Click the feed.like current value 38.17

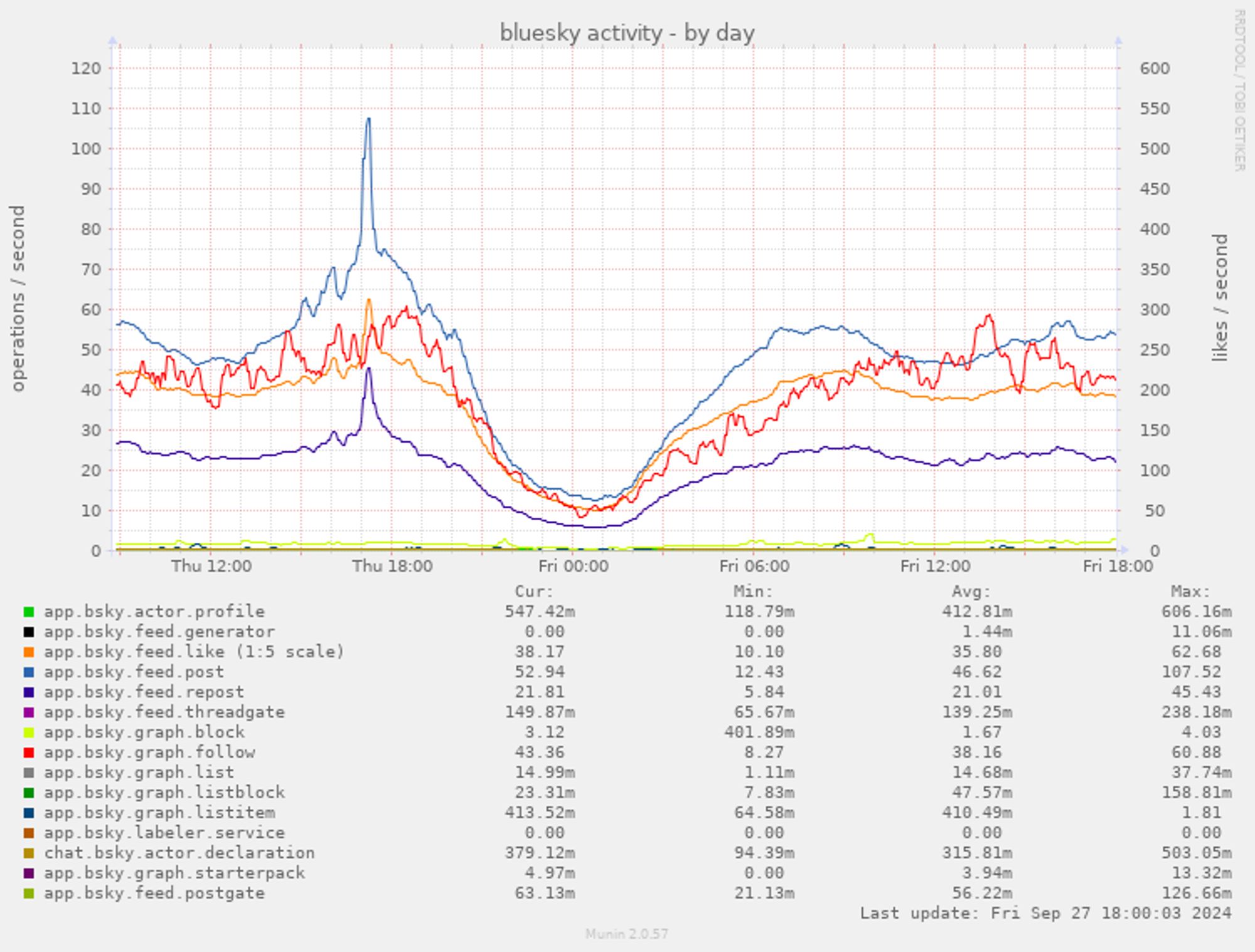[x=540, y=651]
